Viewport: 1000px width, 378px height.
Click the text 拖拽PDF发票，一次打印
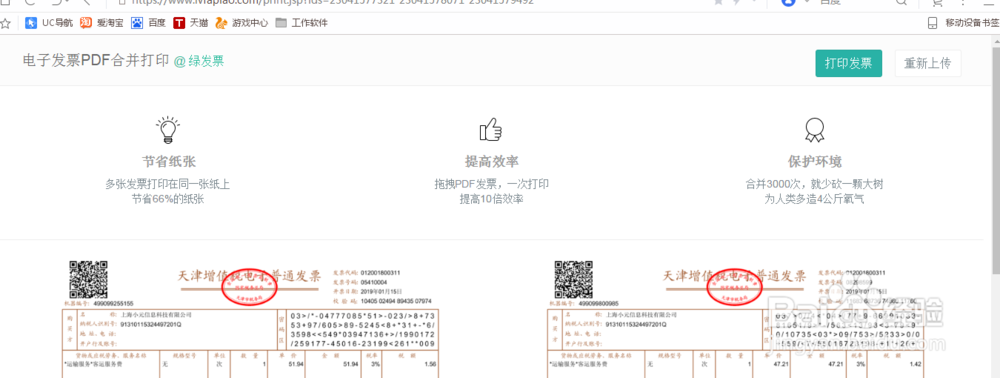coord(492,184)
